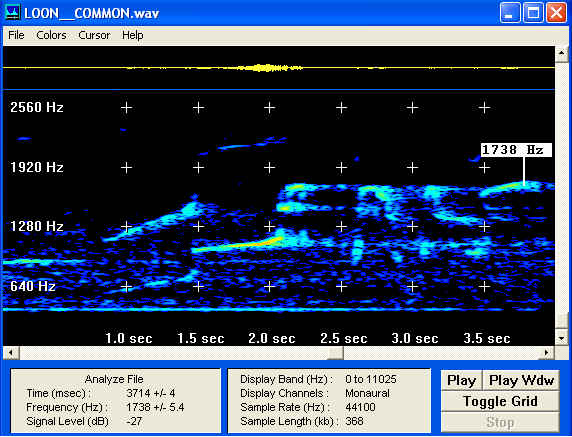Click the disabled Stop button
572x437 pixels.
[x=500, y=422]
